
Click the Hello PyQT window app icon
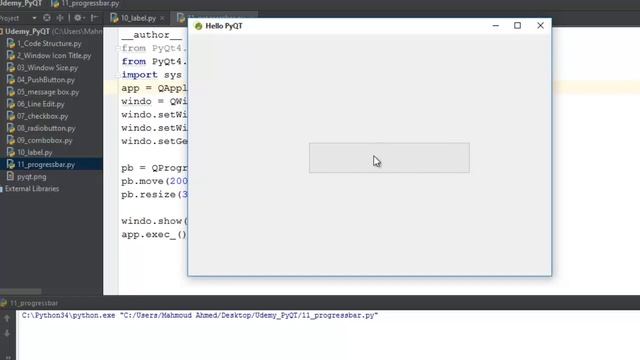point(198,26)
